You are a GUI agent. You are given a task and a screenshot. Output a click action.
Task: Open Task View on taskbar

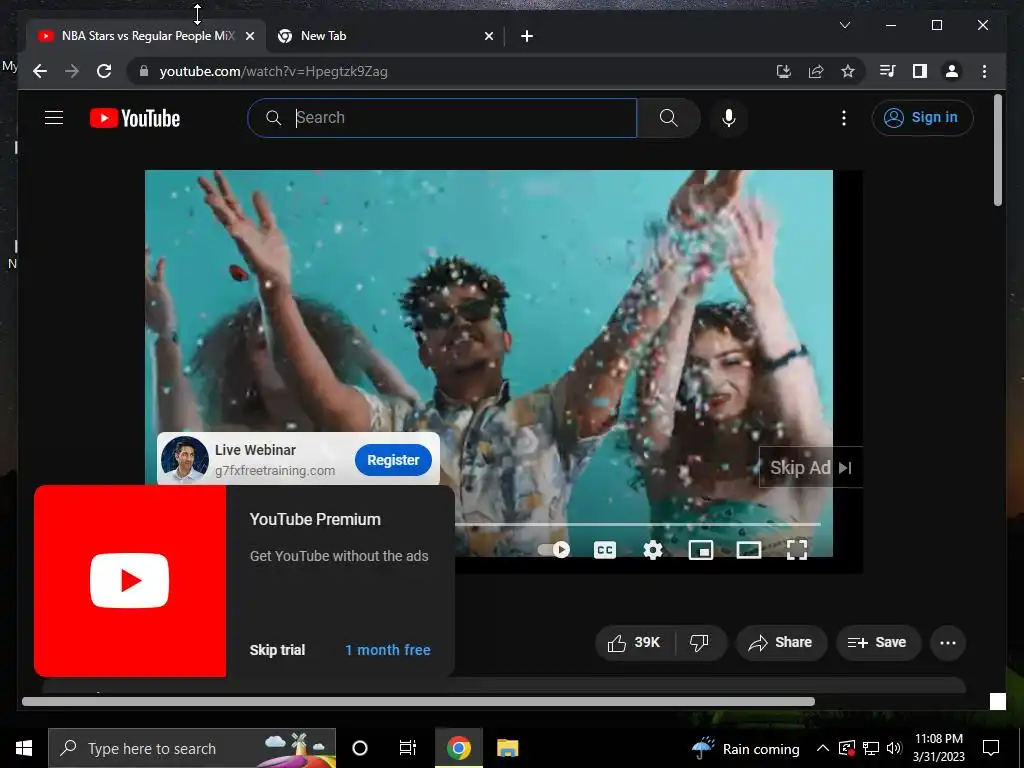[408, 748]
